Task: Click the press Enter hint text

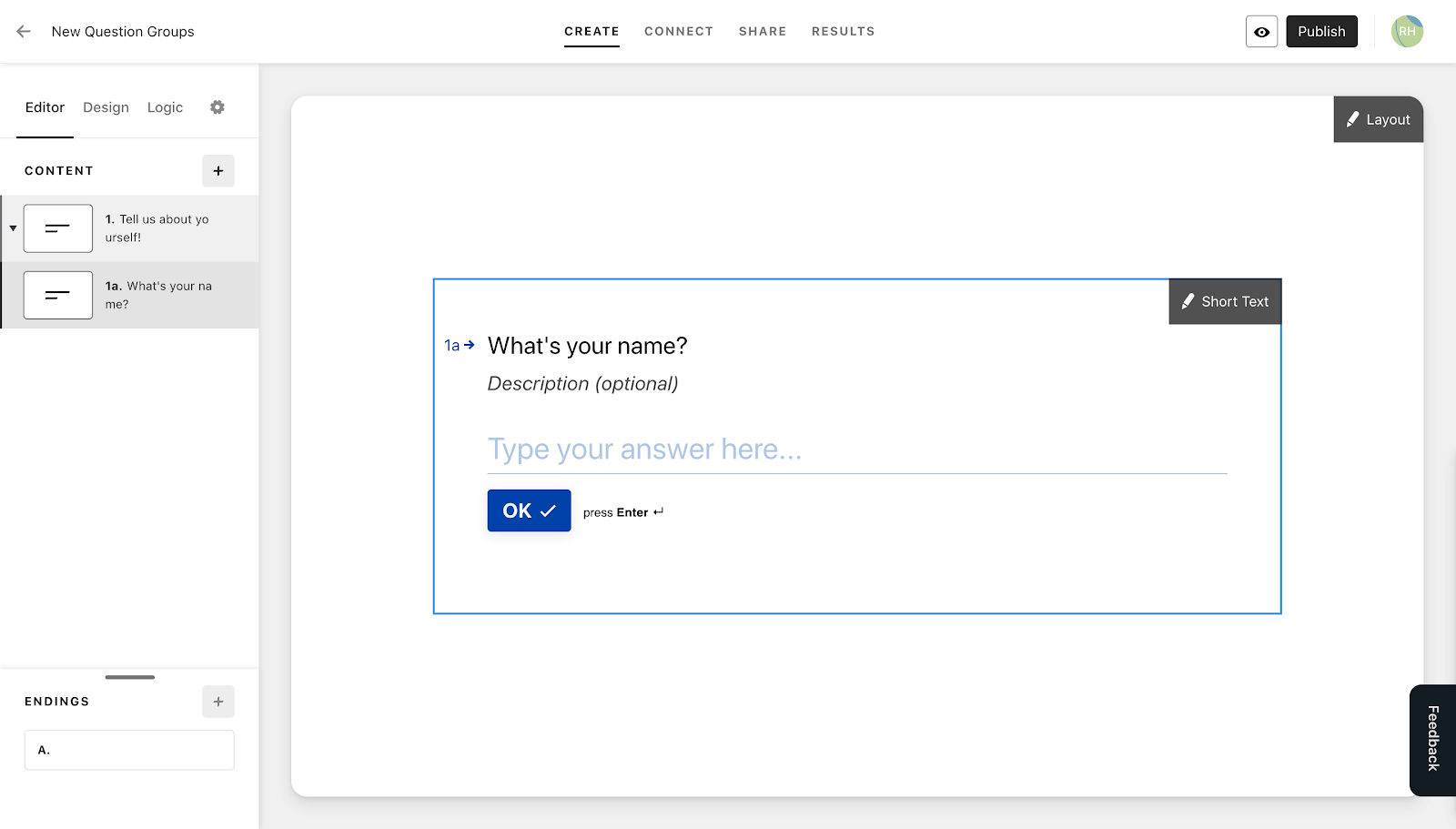Action: [623, 512]
